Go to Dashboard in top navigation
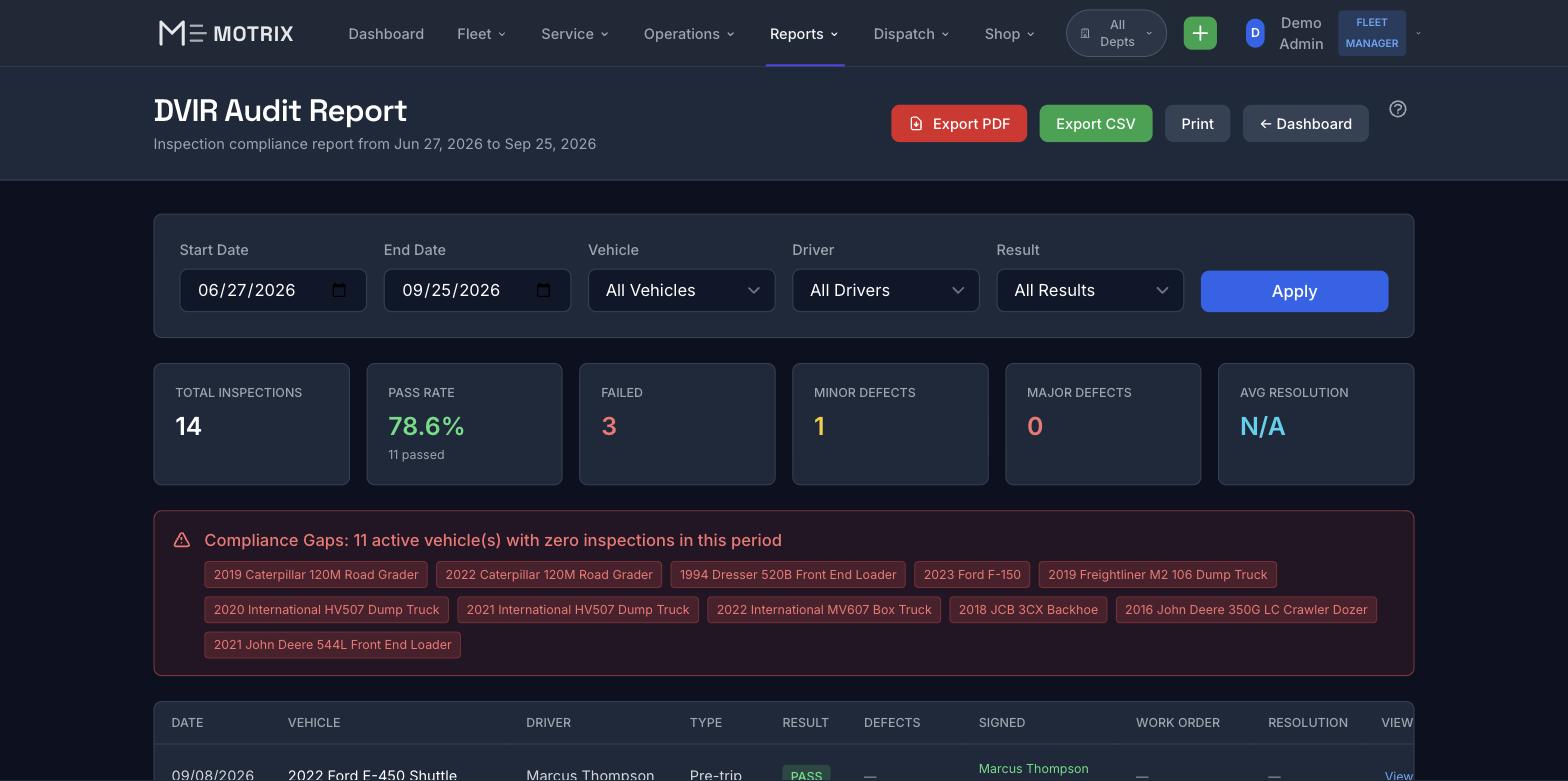This screenshot has width=1568, height=781. 386,33
